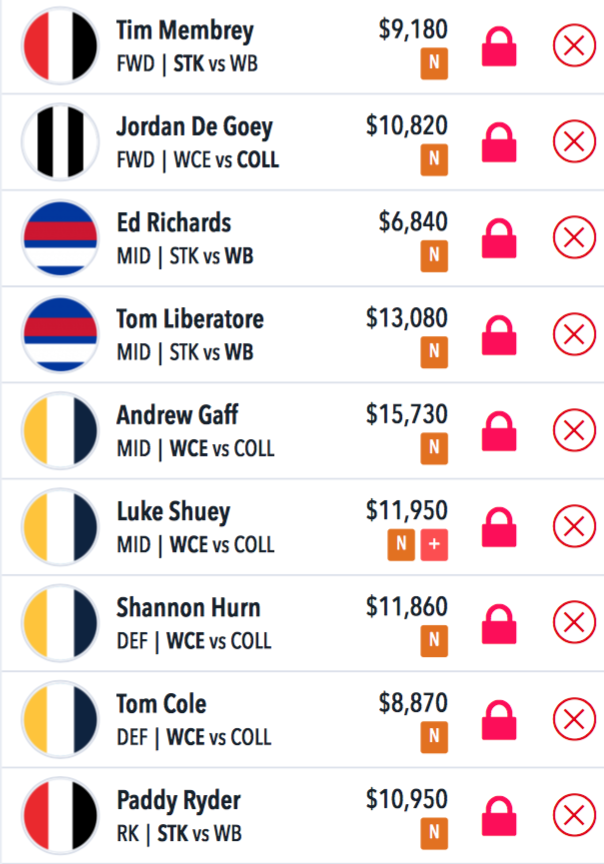Click the St Kilda jersey icon beside Tim Membrey

coord(60,46)
